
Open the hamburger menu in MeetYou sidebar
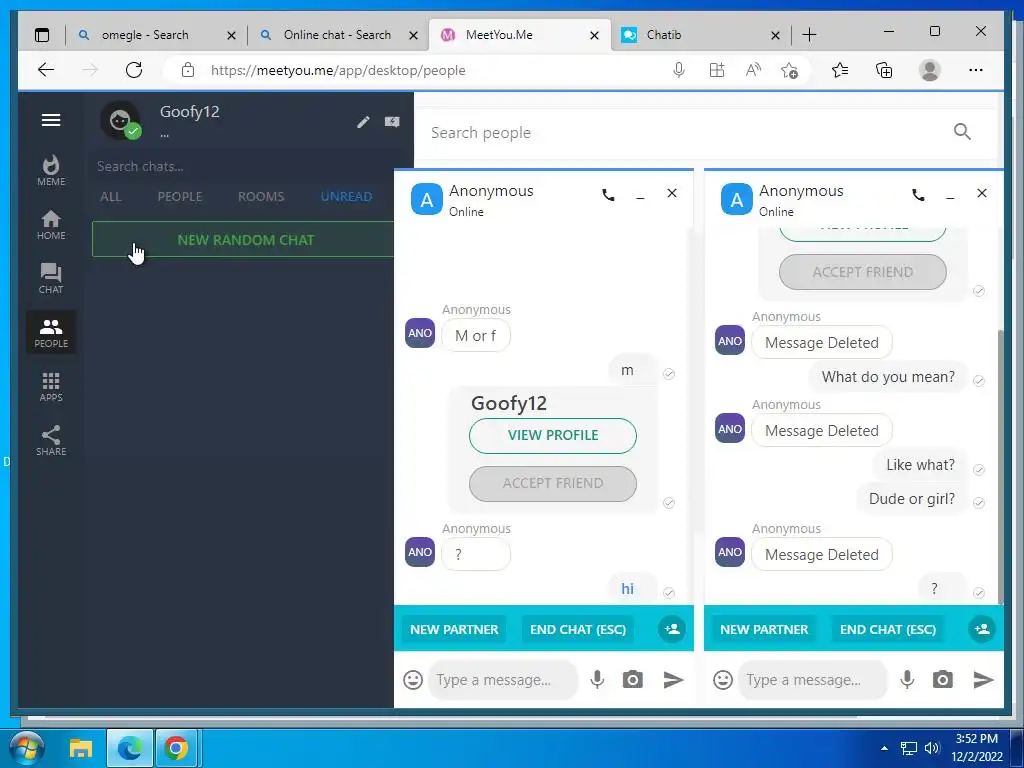tap(51, 120)
